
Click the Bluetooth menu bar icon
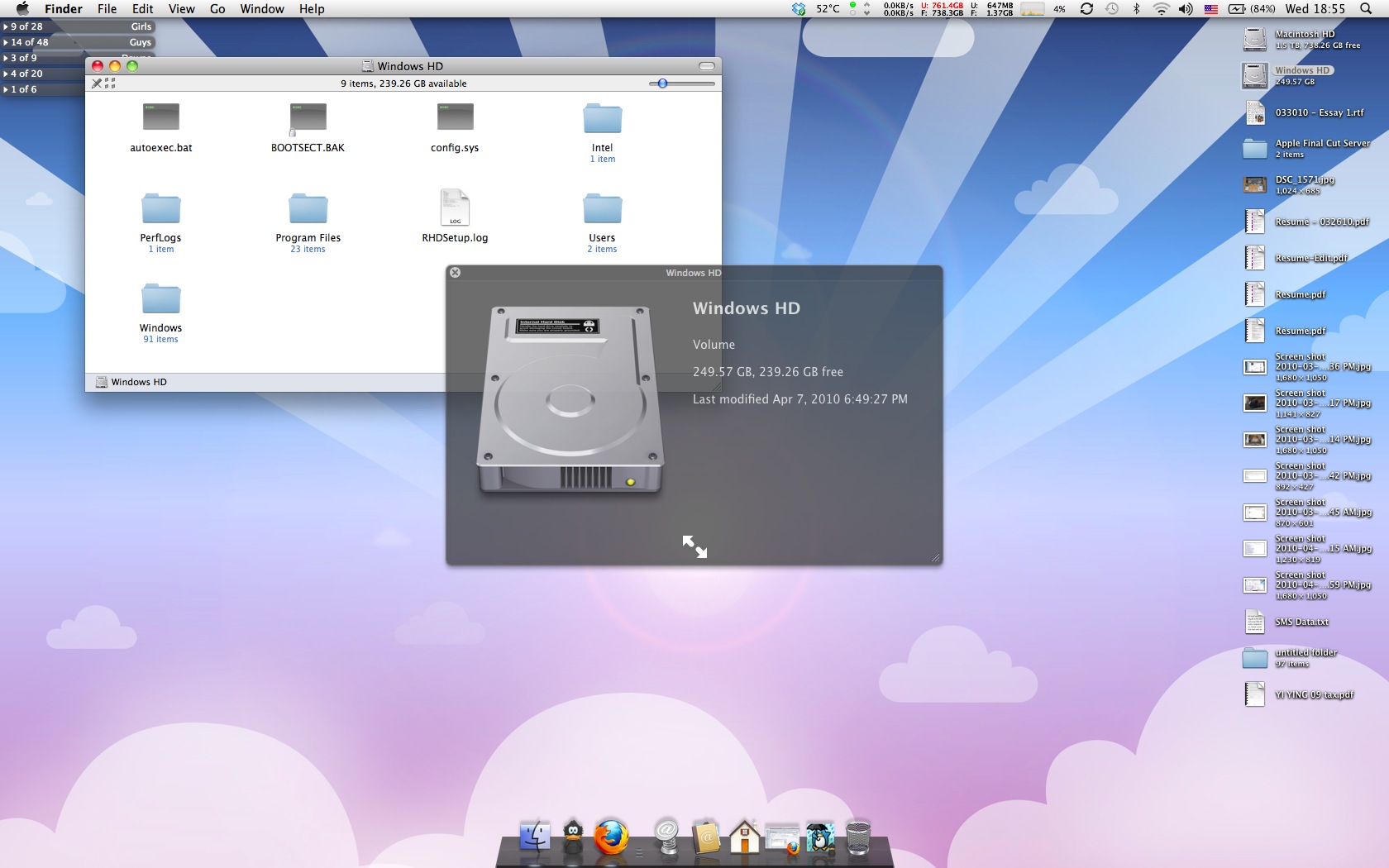pos(1137,9)
